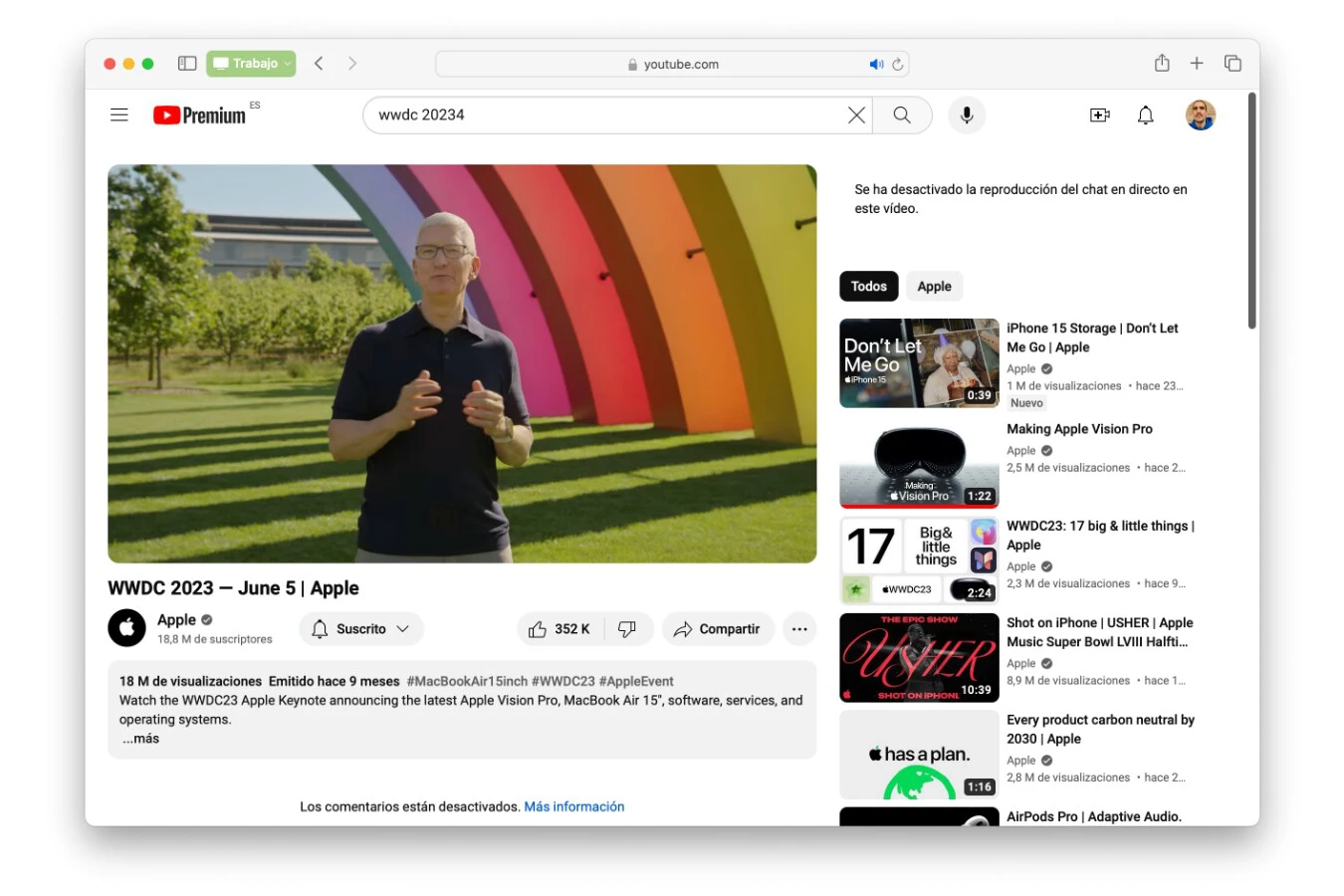Click 18,8 M de suscriptores text

214,639
